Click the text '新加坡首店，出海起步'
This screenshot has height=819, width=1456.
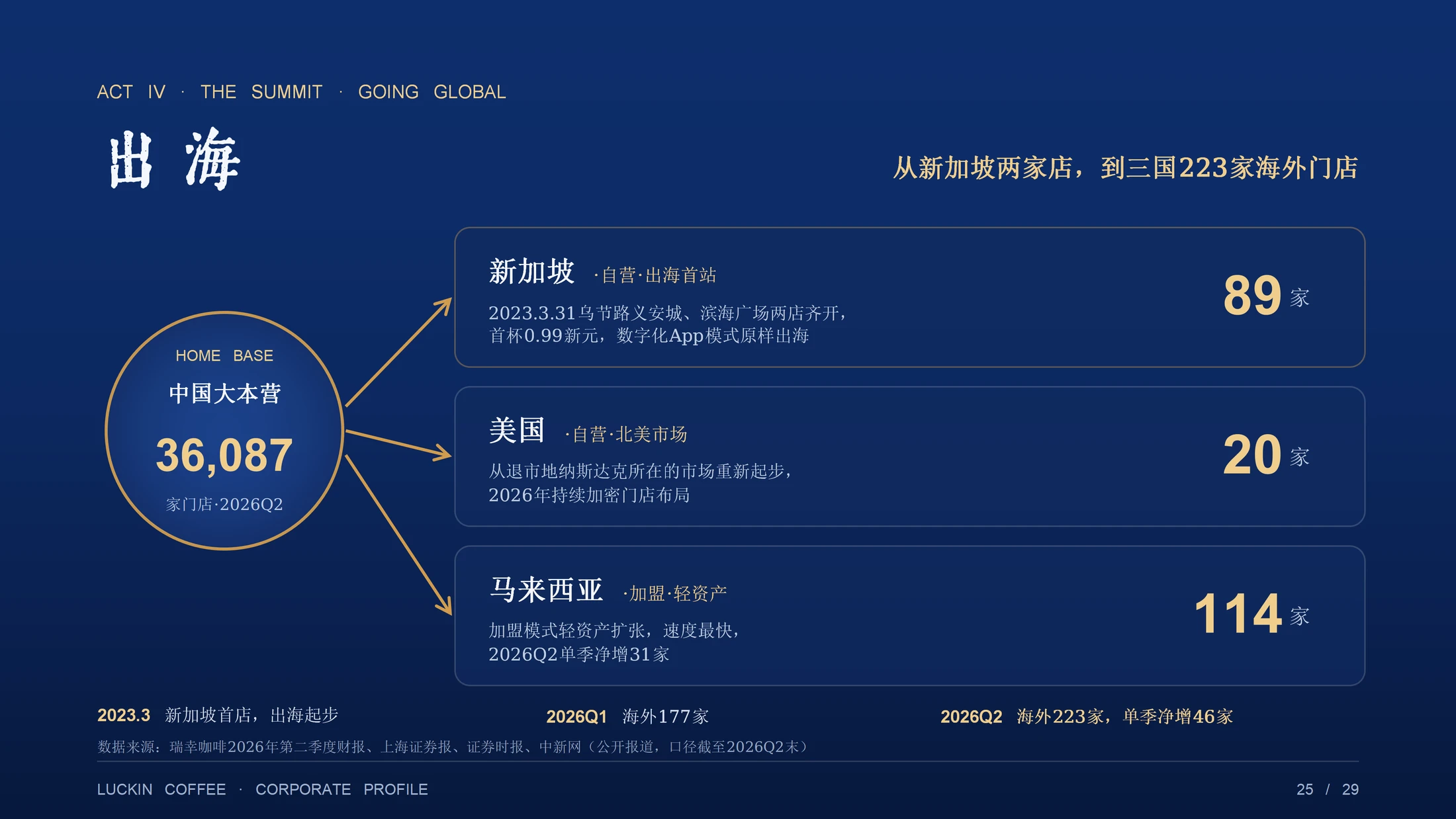tap(251, 715)
